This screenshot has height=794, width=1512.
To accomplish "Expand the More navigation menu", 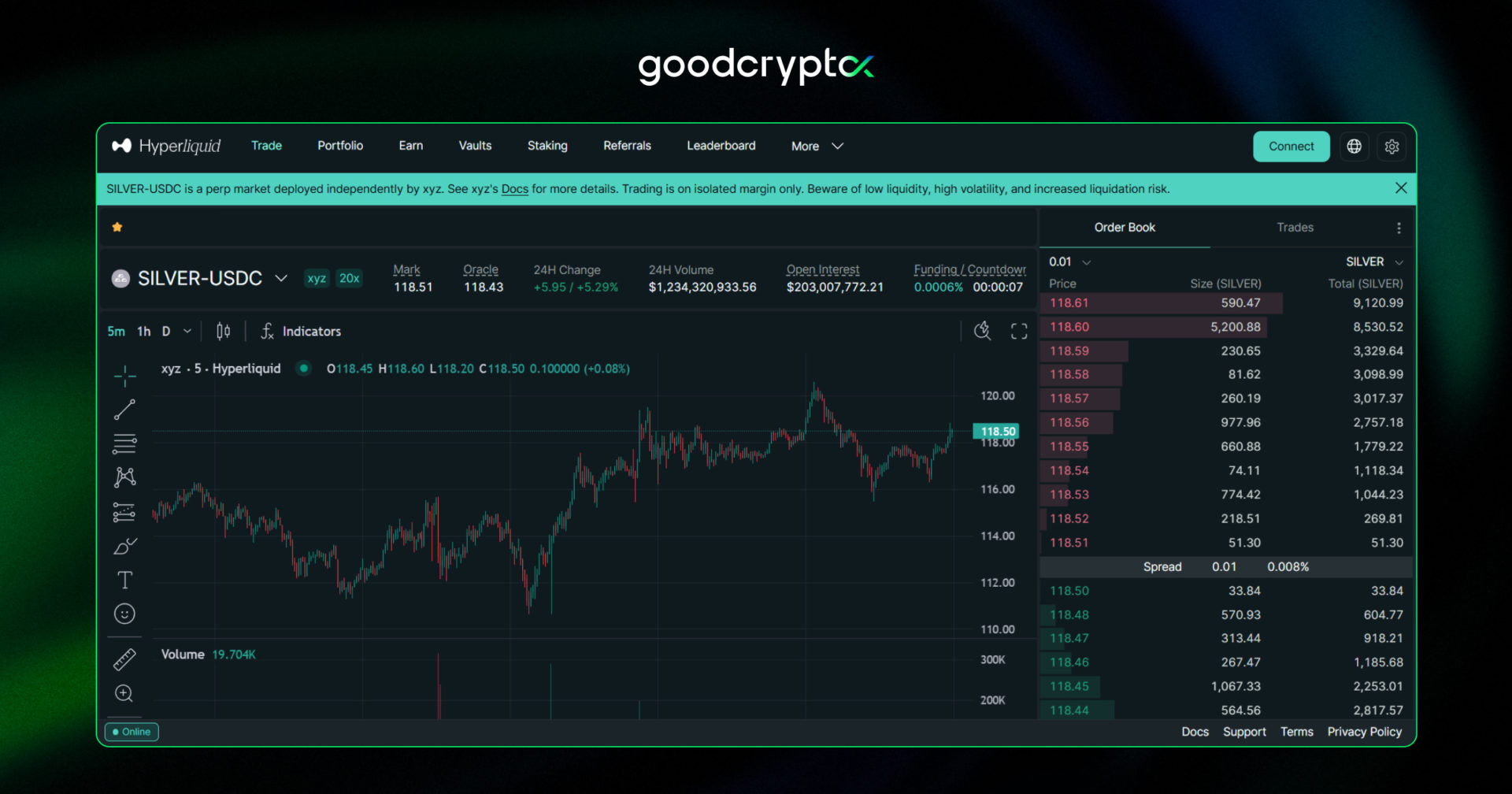I will click(817, 147).
